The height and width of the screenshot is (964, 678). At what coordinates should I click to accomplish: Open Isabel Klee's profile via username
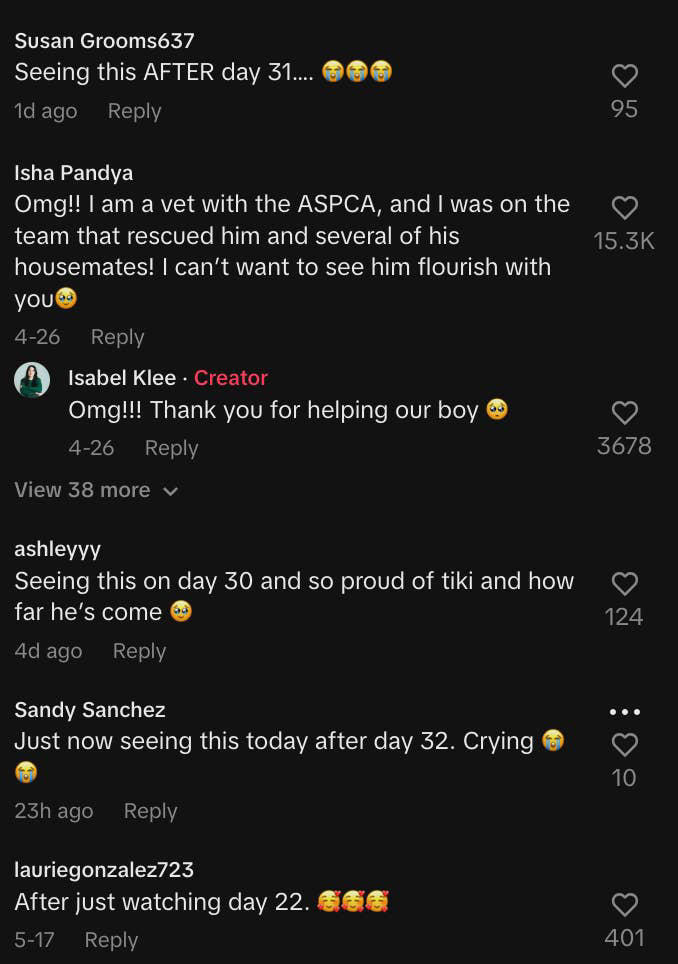click(x=122, y=378)
